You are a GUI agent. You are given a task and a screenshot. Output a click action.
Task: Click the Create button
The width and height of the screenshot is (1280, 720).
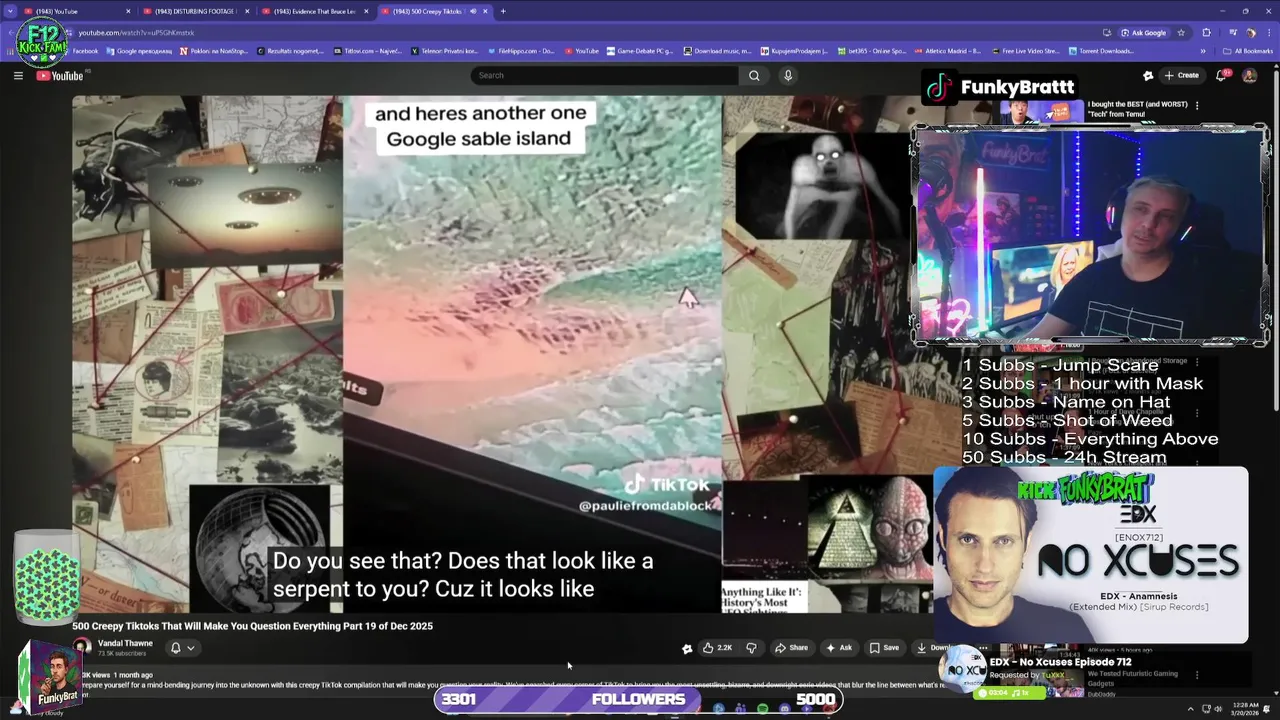point(1181,75)
